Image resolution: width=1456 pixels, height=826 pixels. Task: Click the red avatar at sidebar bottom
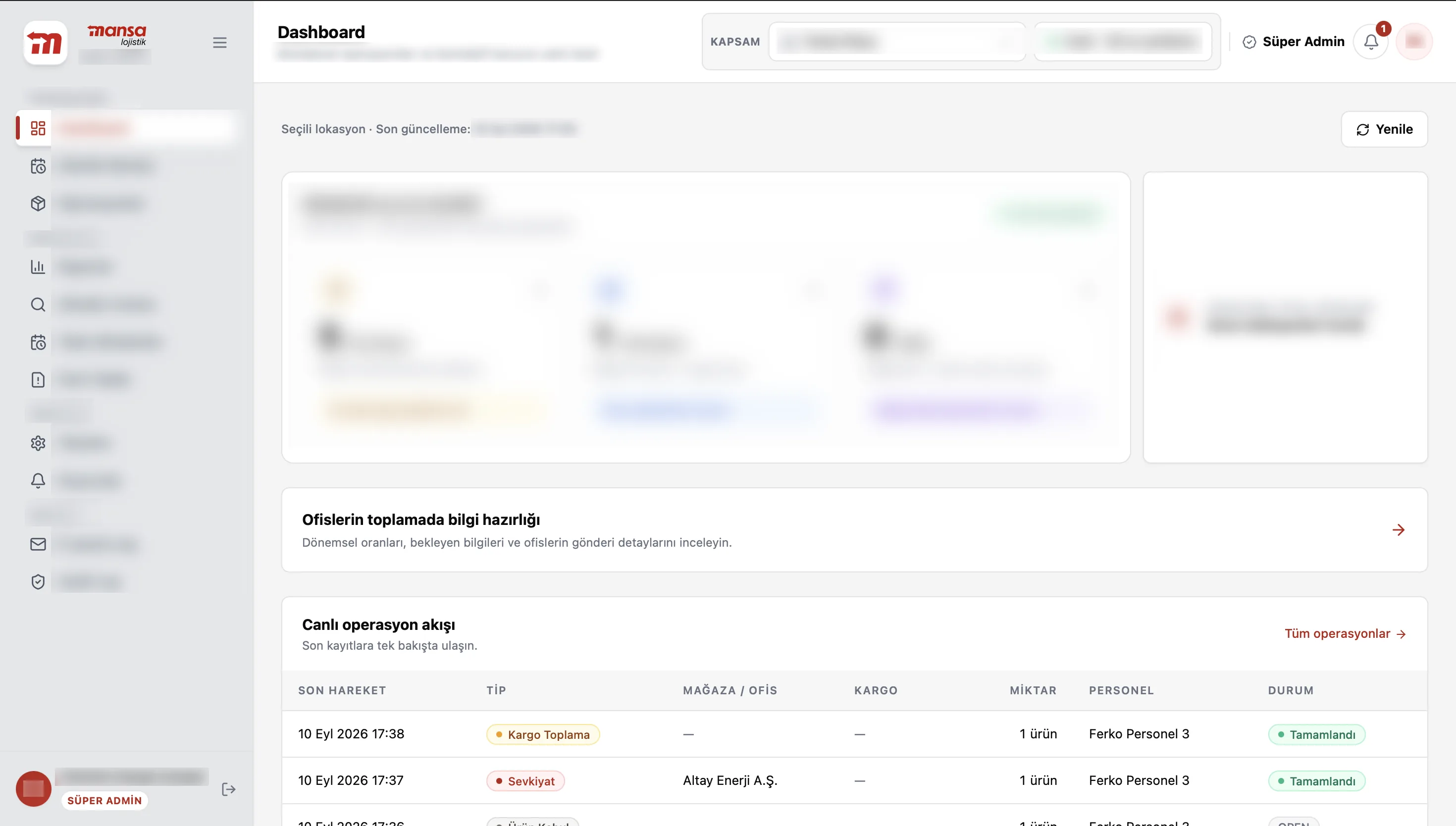point(34,788)
